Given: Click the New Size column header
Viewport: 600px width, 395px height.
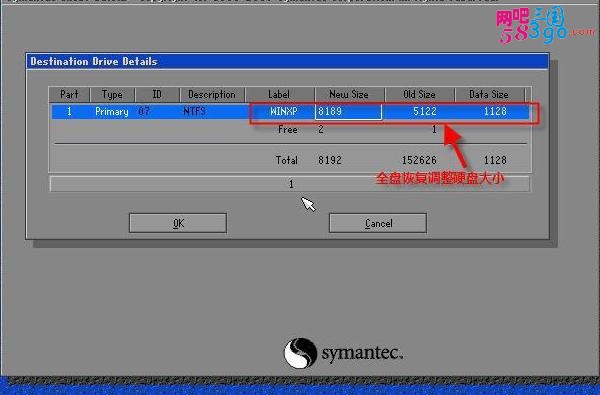Looking at the screenshot, I should tap(349, 95).
